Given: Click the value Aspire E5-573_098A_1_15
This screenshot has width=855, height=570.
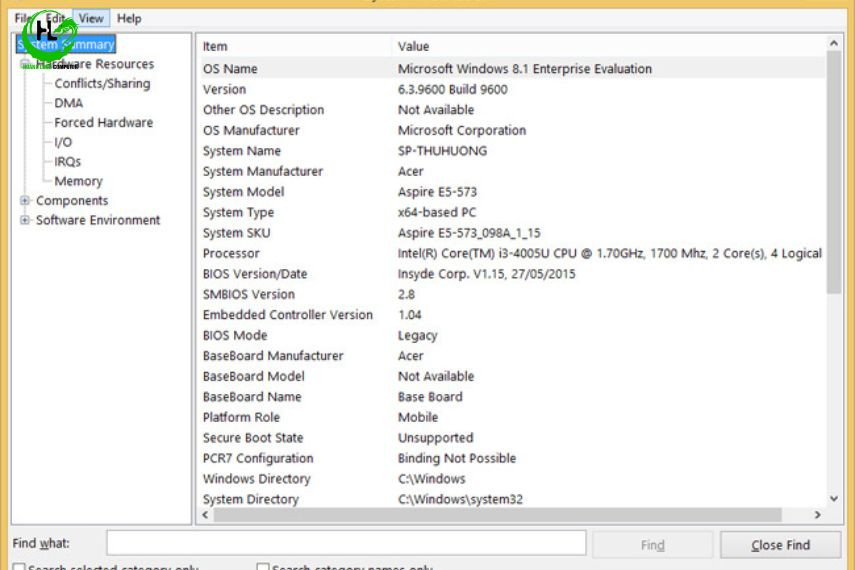Looking at the screenshot, I should click(x=469, y=233).
